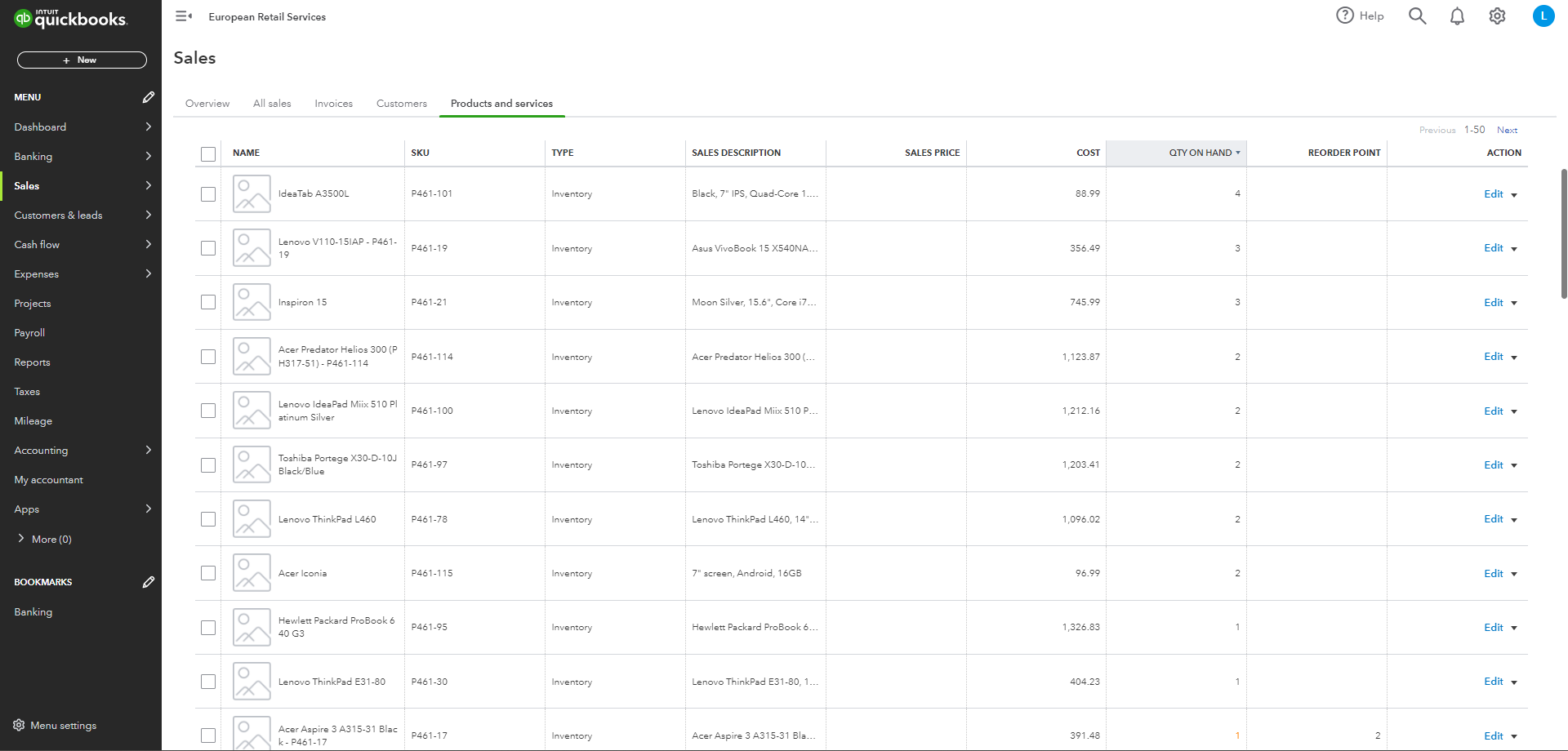
Task: Click the Menu settings gear icon
Action: coord(19,725)
